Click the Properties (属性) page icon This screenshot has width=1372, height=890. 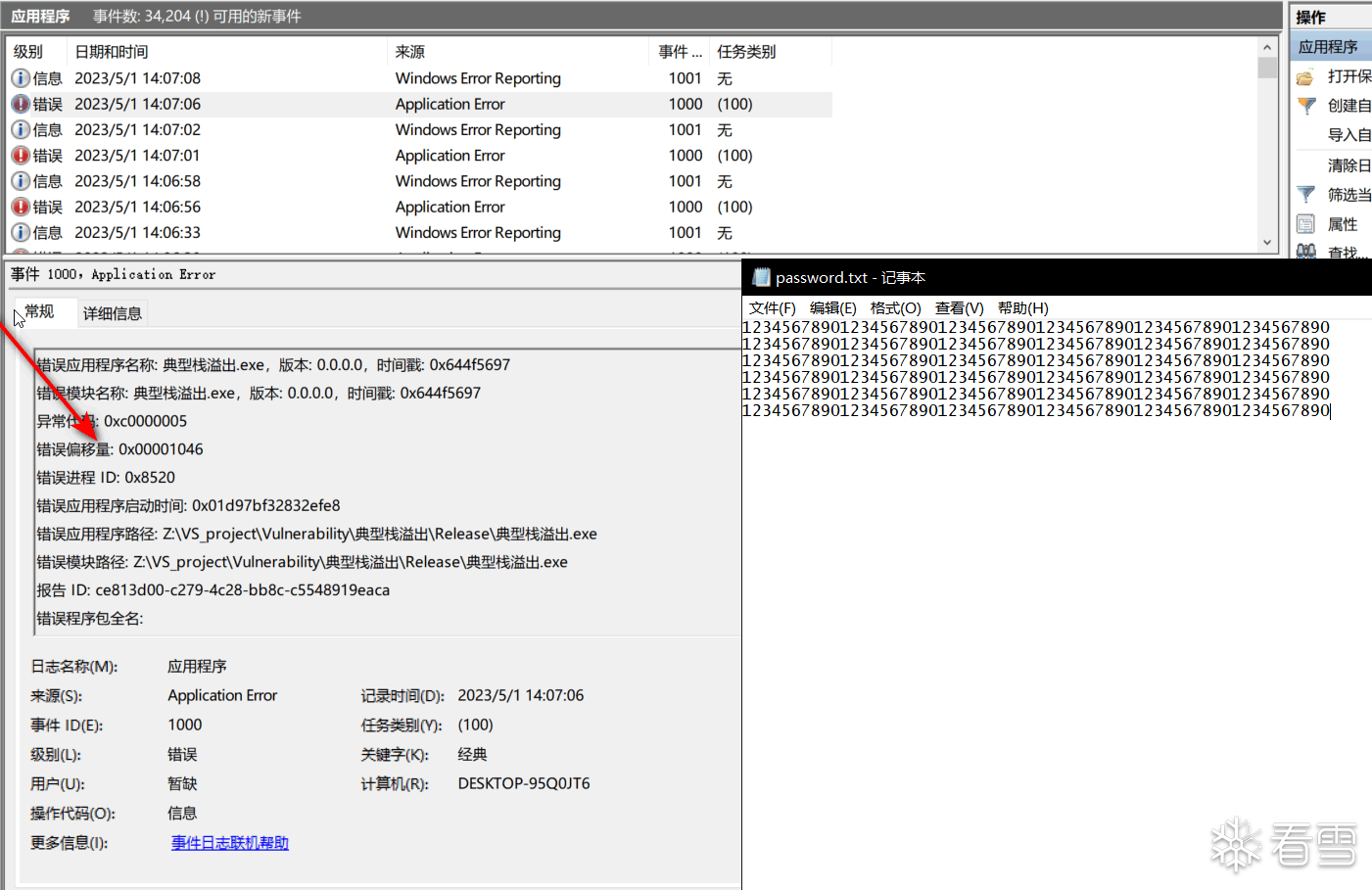click(1305, 224)
